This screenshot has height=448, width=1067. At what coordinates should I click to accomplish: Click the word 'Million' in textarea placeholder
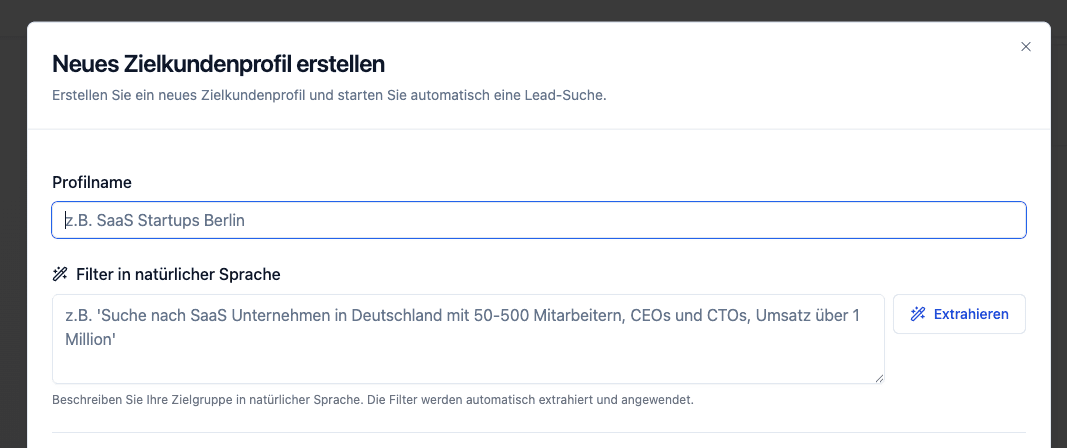pyautogui.click(x=90, y=340)
